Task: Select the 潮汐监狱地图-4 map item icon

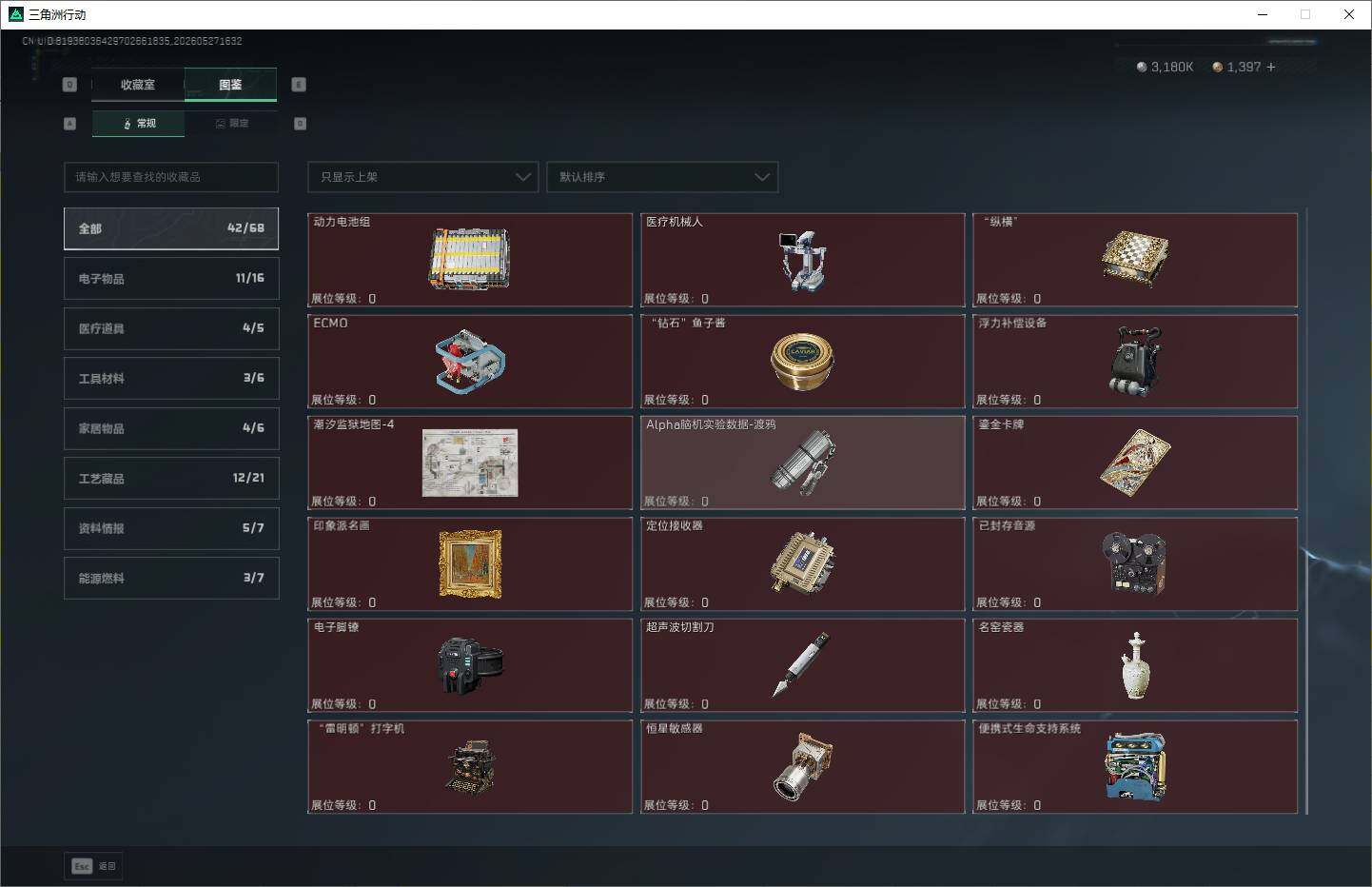Action: pyautogui.click(x=470, y=463)
